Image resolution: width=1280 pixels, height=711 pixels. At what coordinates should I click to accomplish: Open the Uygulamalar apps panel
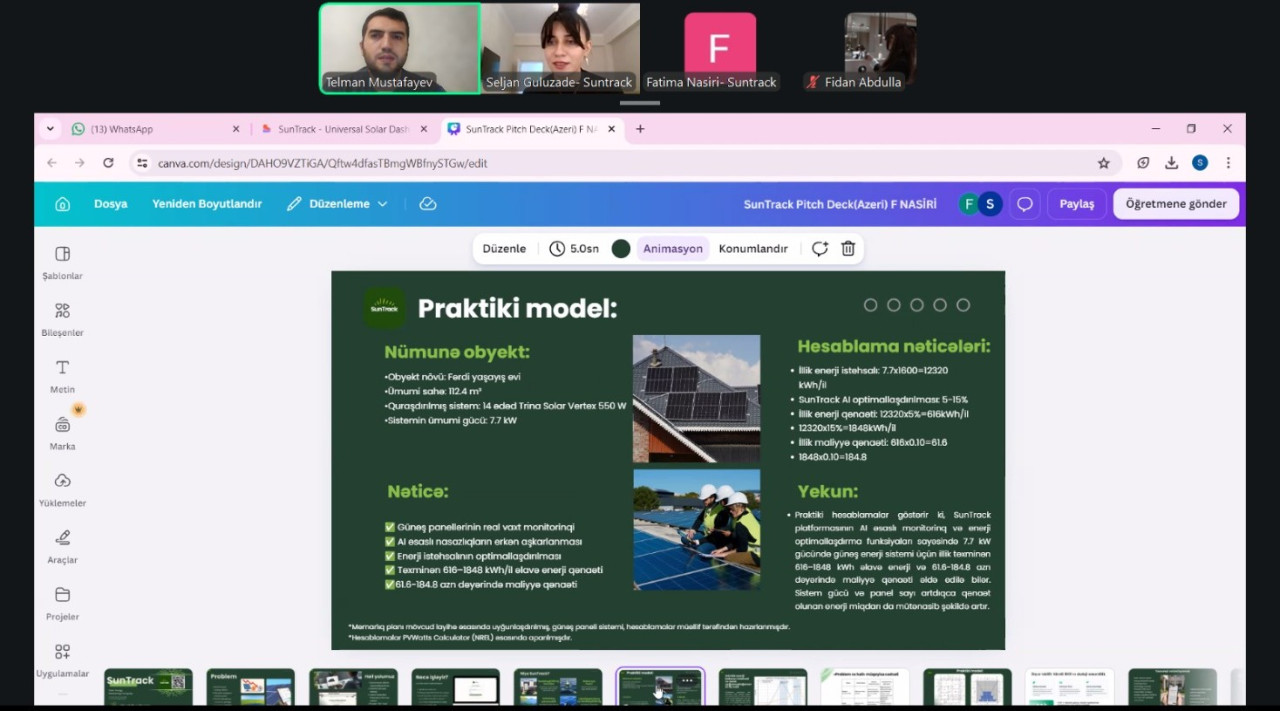tap(62, 661)
